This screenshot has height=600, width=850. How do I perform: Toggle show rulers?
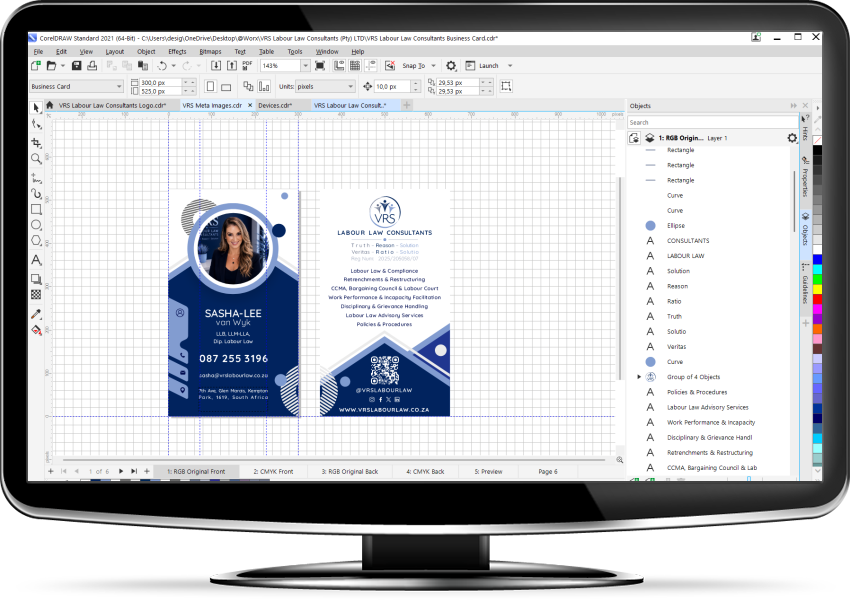pyautogui.click(x=339, y=66)
